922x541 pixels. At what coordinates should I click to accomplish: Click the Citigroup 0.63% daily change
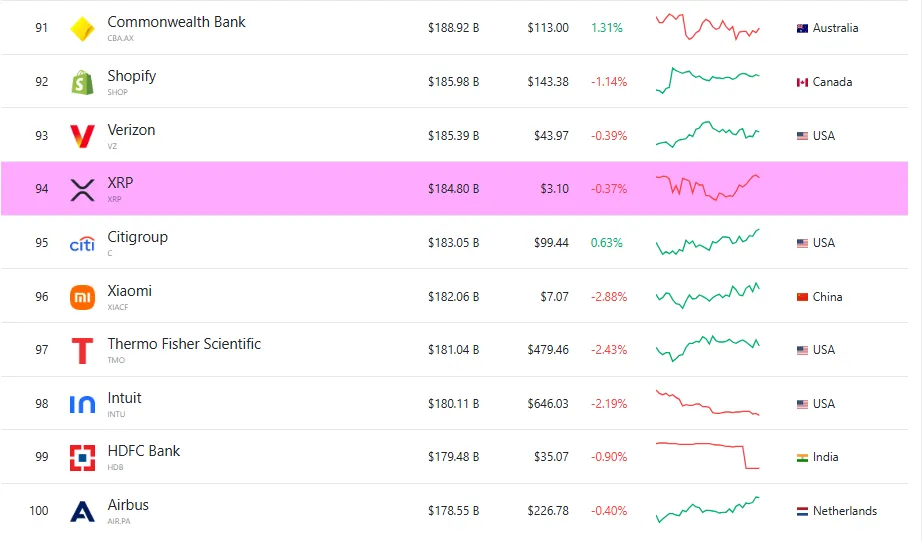click(x=607, y=243)
